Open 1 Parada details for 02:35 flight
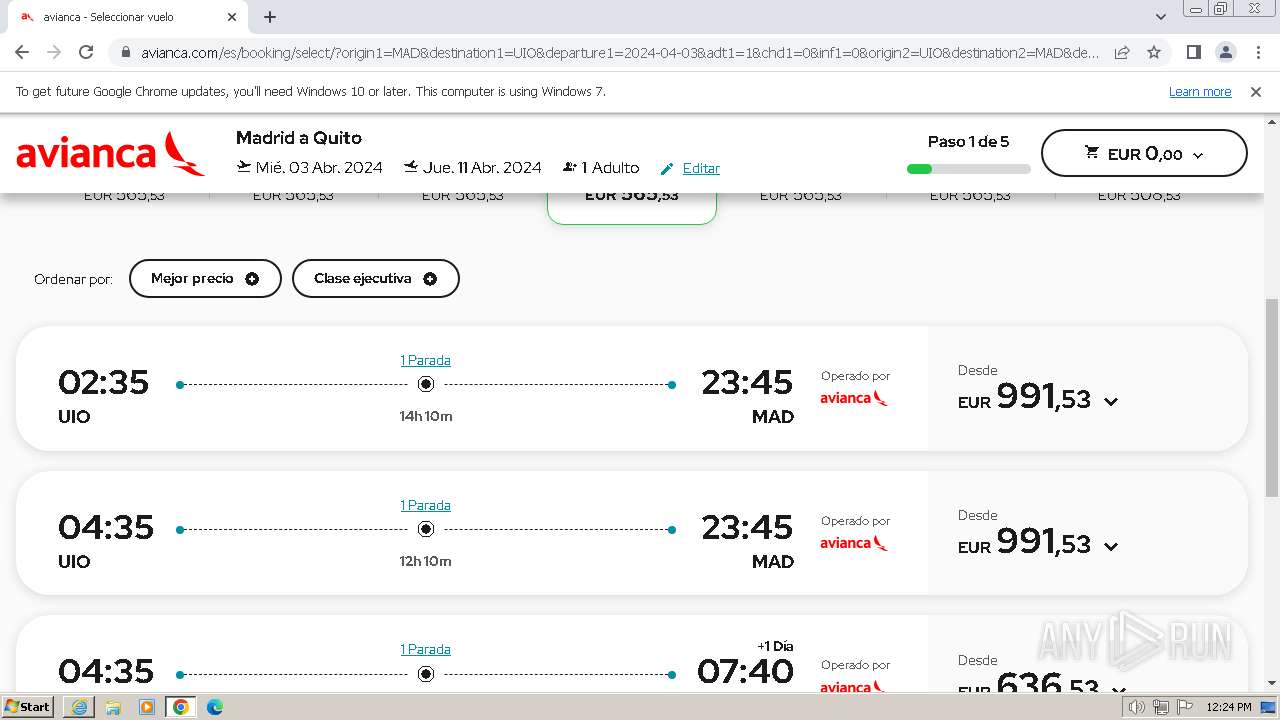The image size is (1280, 720). (x=425, y=360)
